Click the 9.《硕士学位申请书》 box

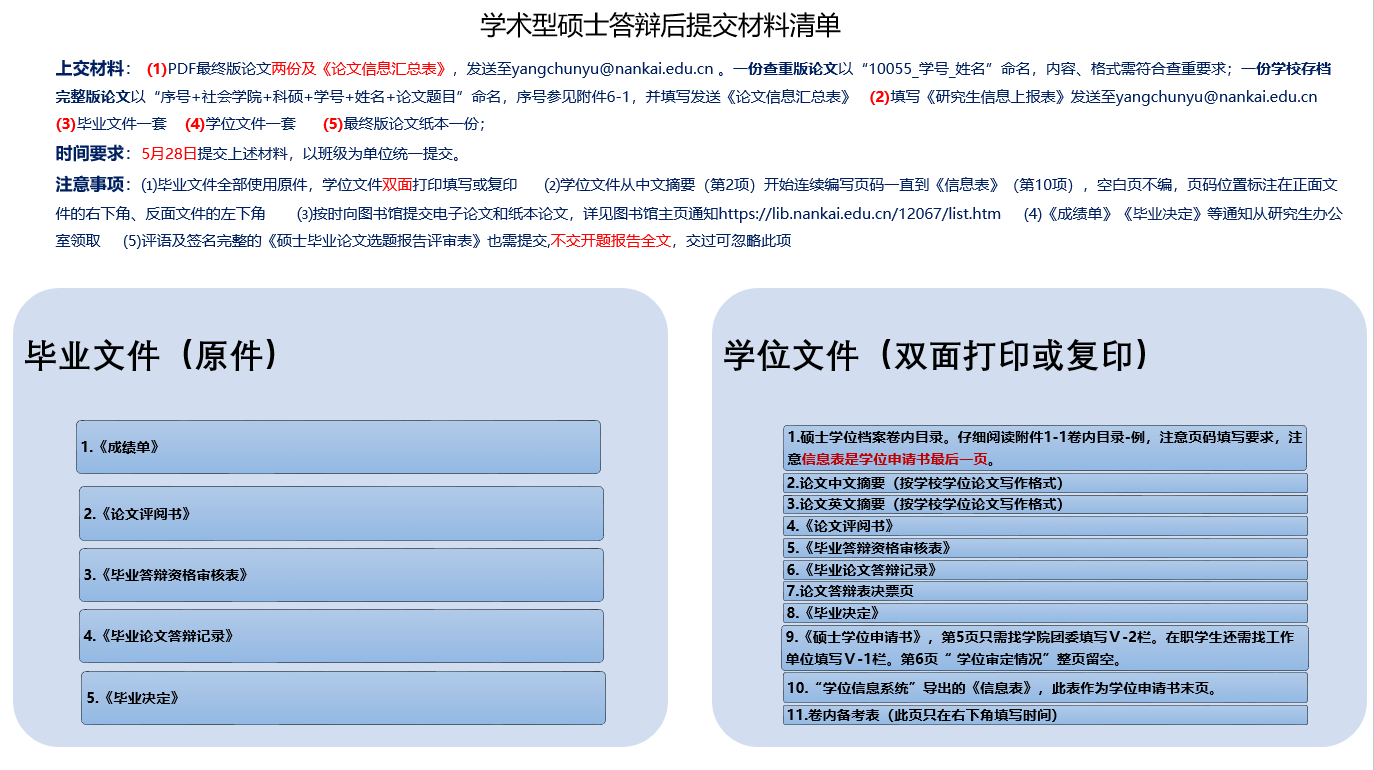[x=1045, y=648]
